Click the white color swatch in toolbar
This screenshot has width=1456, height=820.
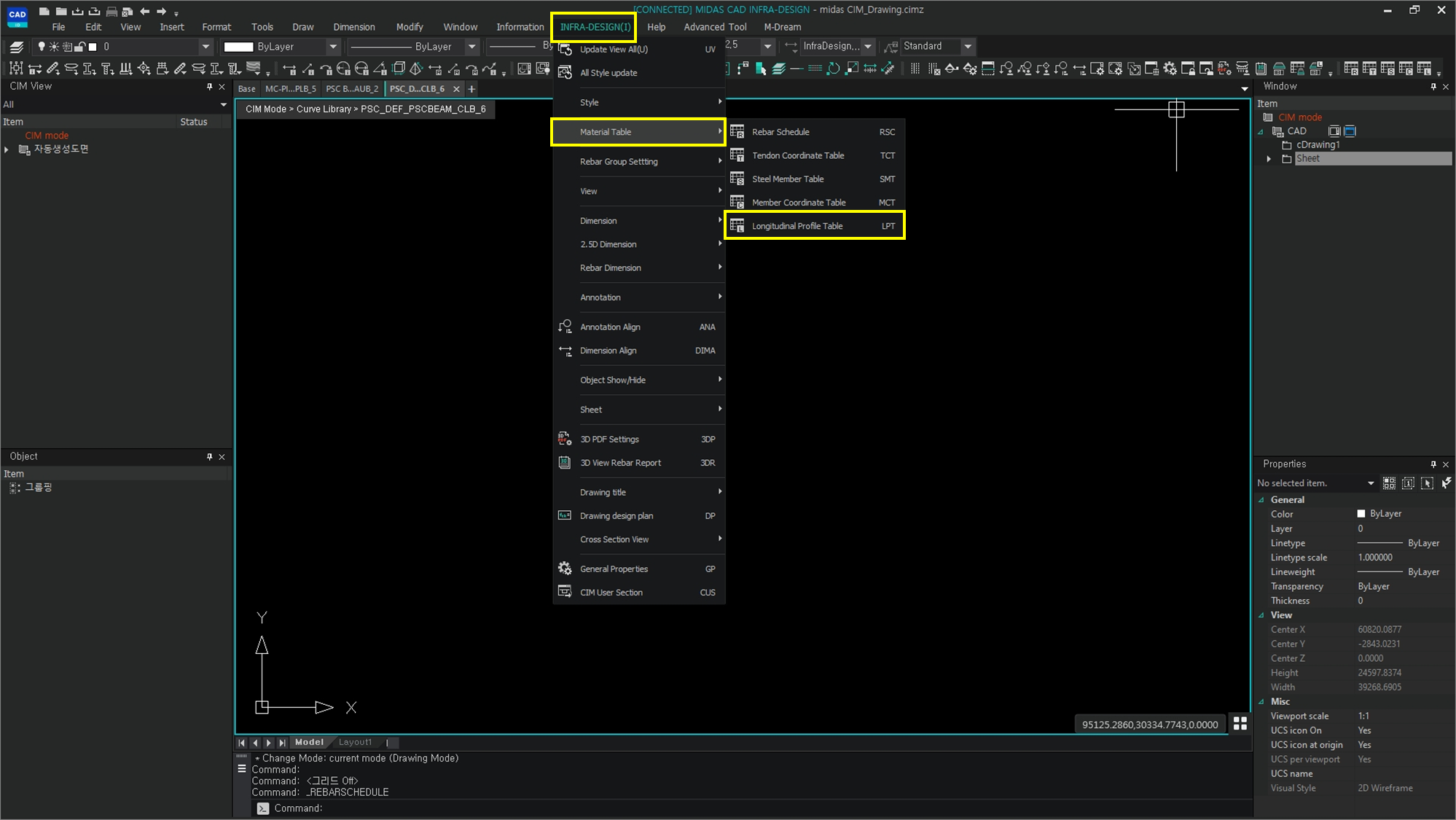click(238, 47)
